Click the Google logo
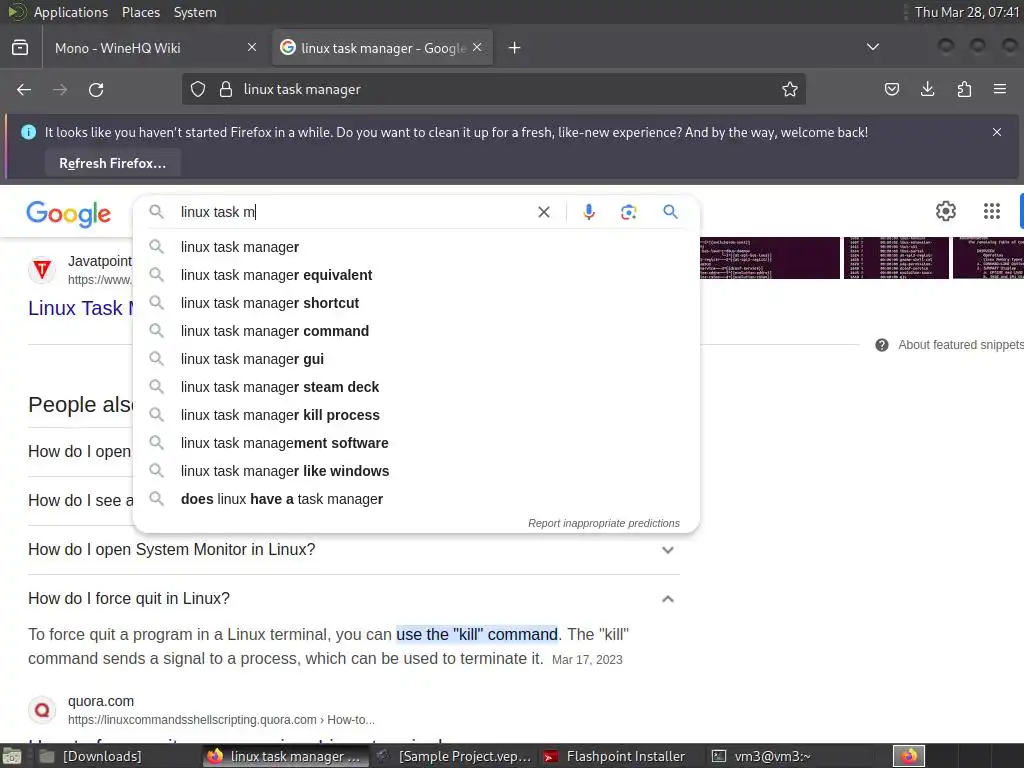This screenshot has width=1024, height=768. pyautogui.click(x=69, y=214)
